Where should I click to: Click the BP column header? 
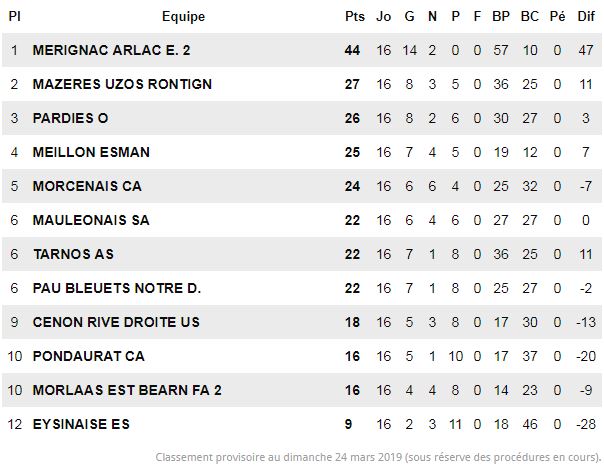(x=501, y=17)
